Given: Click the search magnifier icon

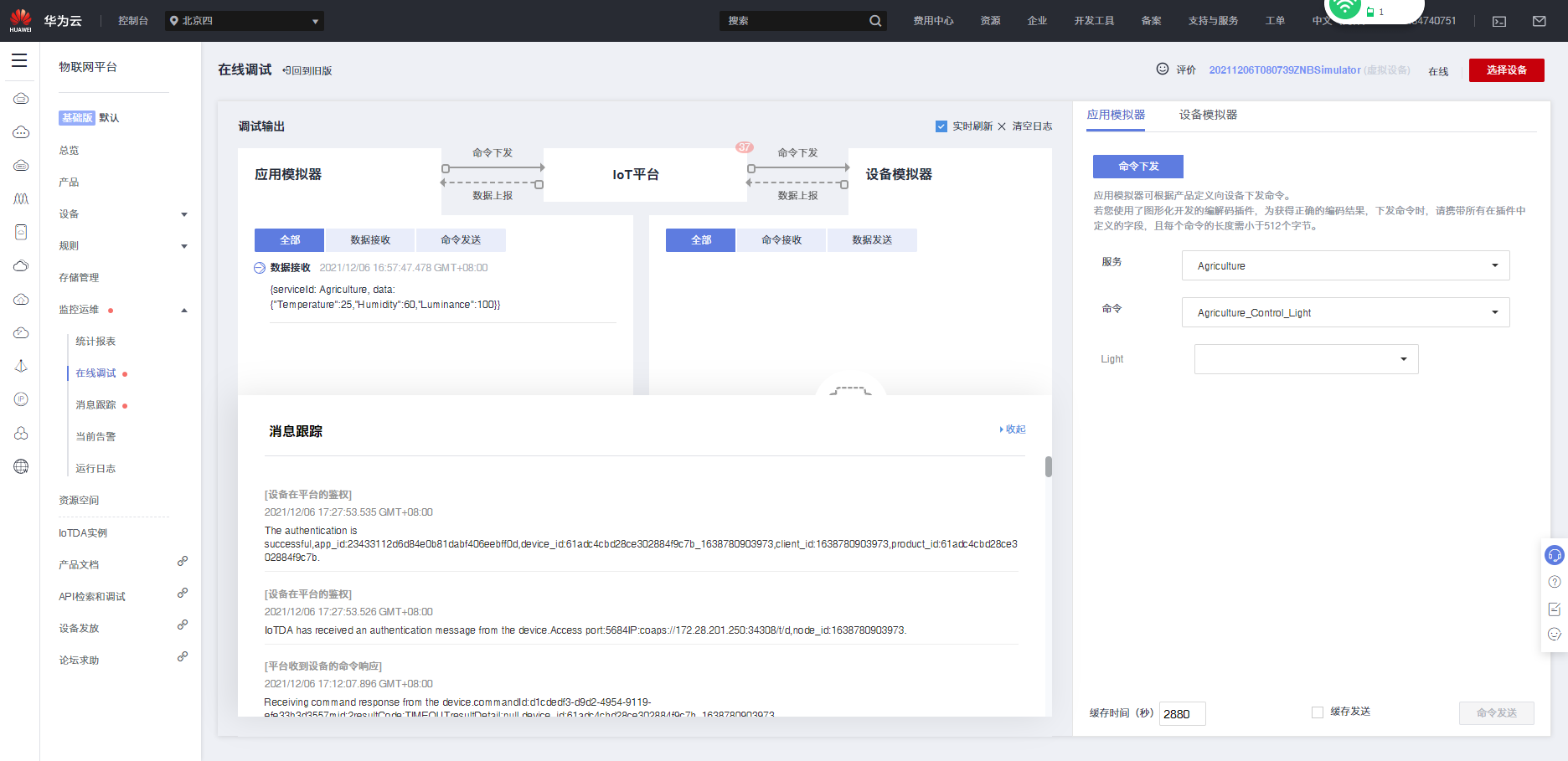Looking at the screenshot, I should tap(875, 21).
